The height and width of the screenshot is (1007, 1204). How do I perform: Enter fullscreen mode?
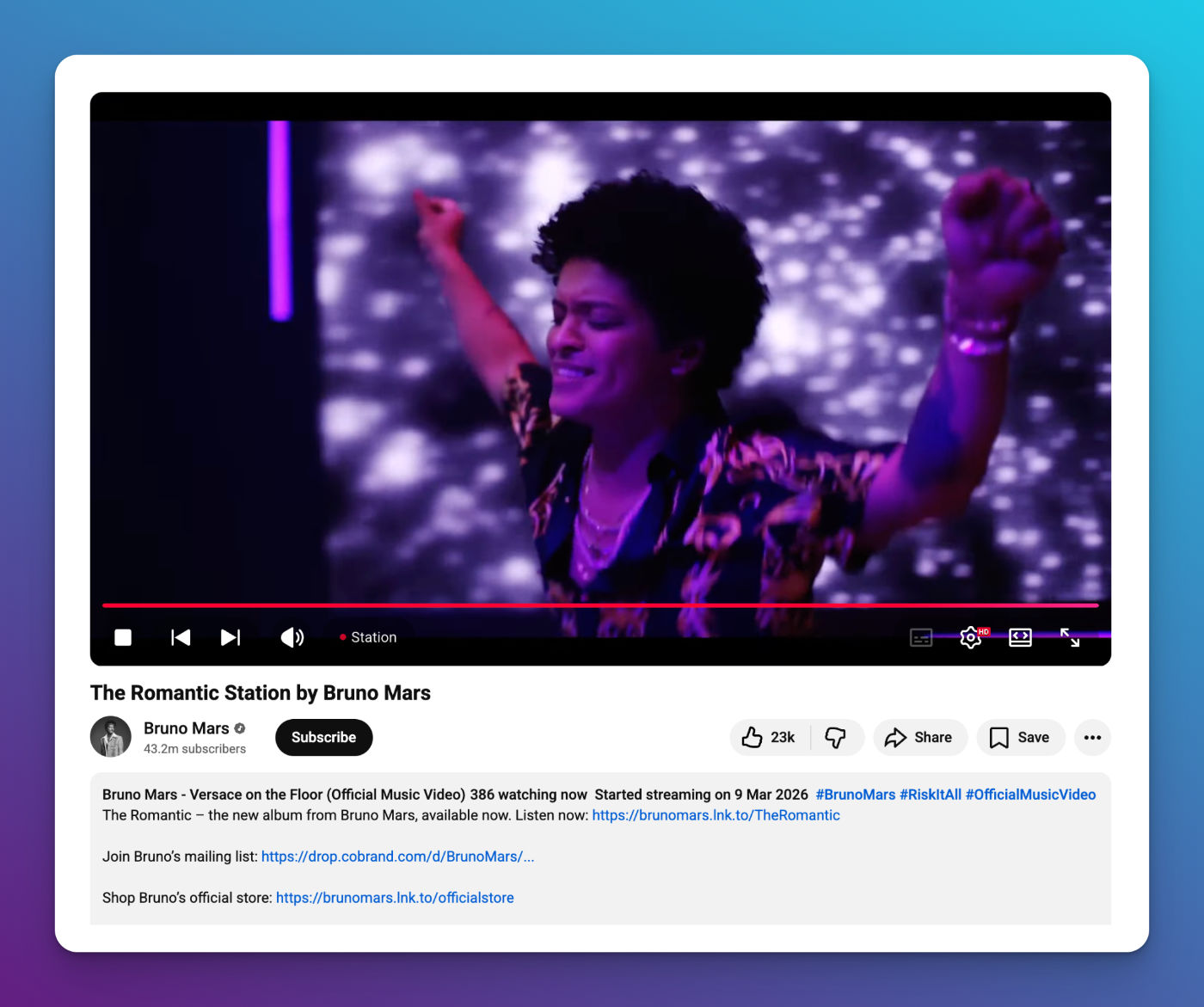(1070, 637)
